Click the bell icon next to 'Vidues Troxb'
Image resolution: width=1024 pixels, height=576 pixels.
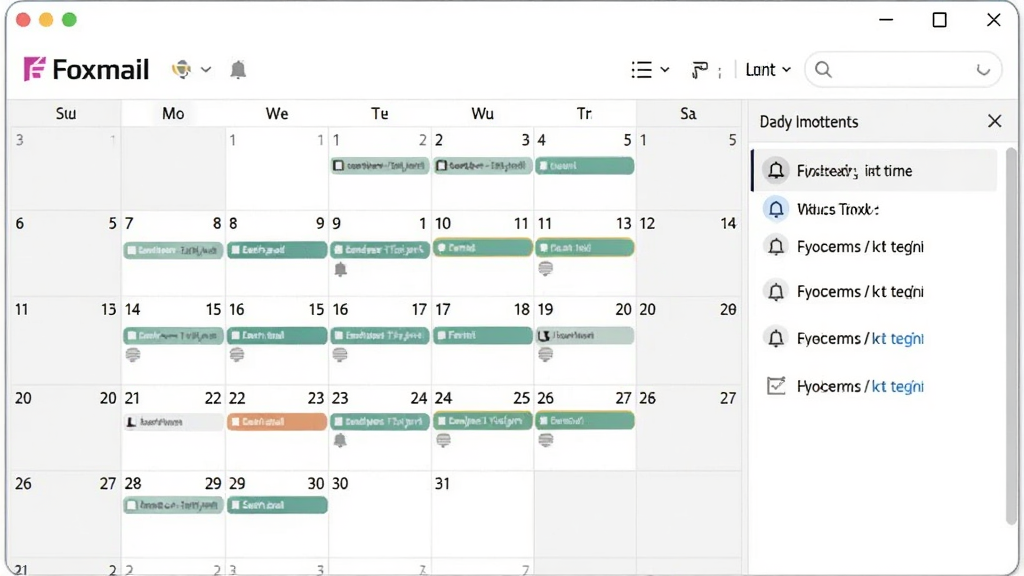(x=776, y=209)
